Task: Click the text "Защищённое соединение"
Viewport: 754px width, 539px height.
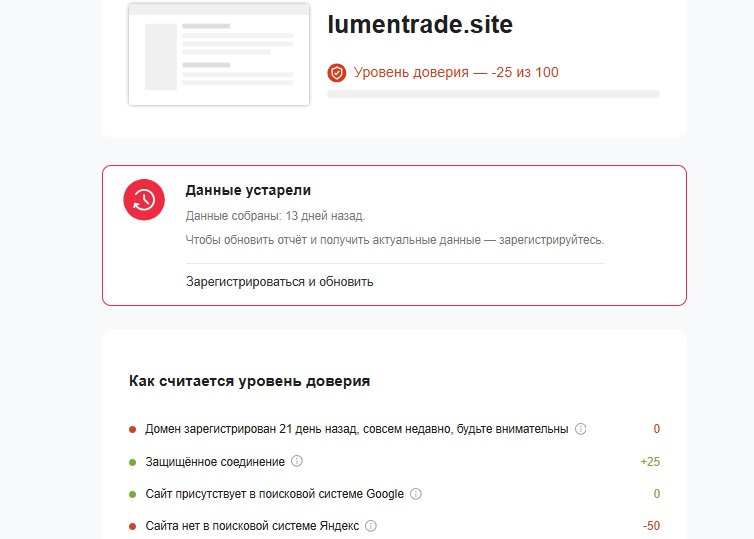Action: [x=215, y=462]
